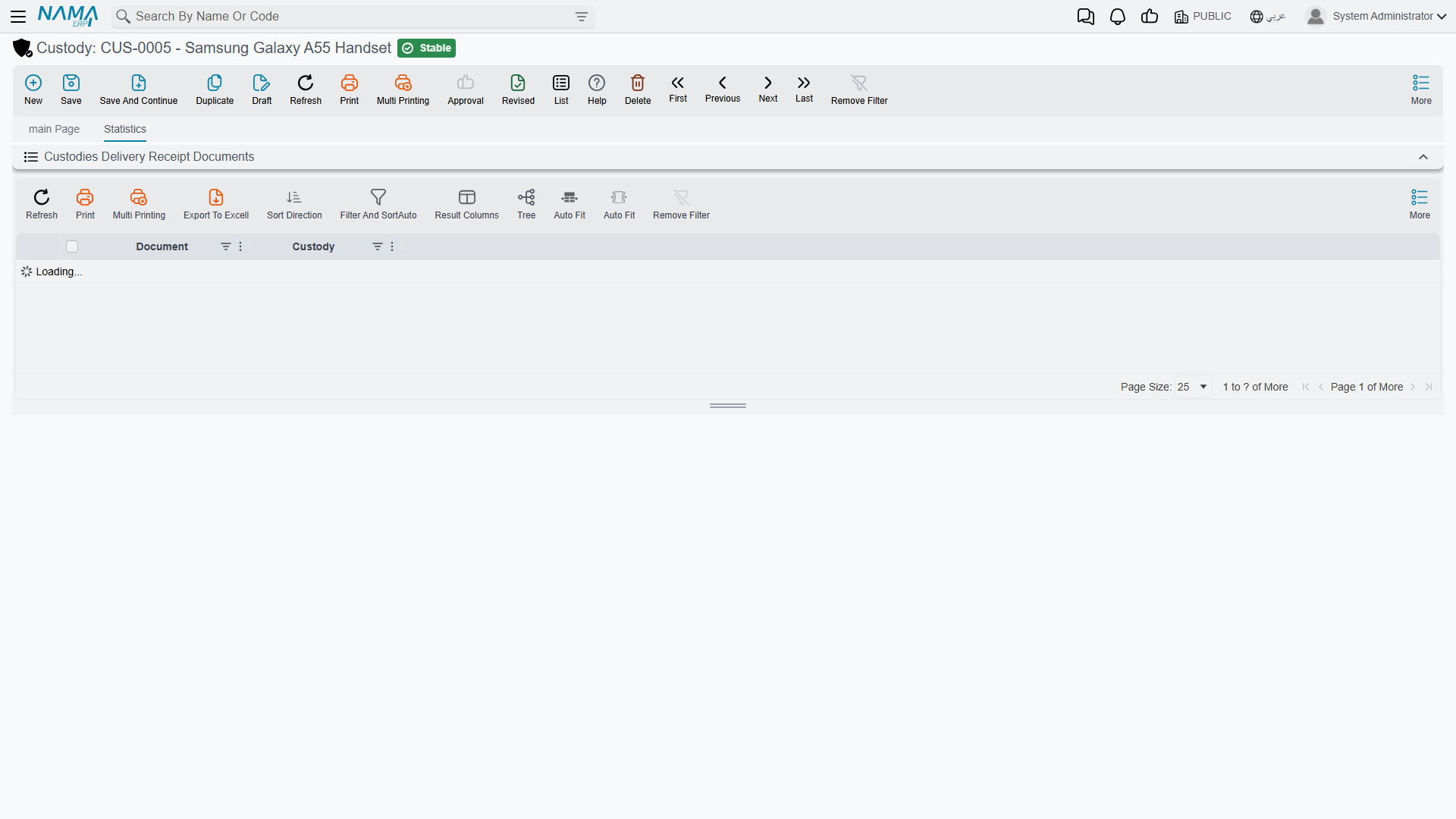The height and width of the screenshot is (819, 1456).
Task: Click the thumbs-up feedback icon
Action: [x=1150, y=17]
